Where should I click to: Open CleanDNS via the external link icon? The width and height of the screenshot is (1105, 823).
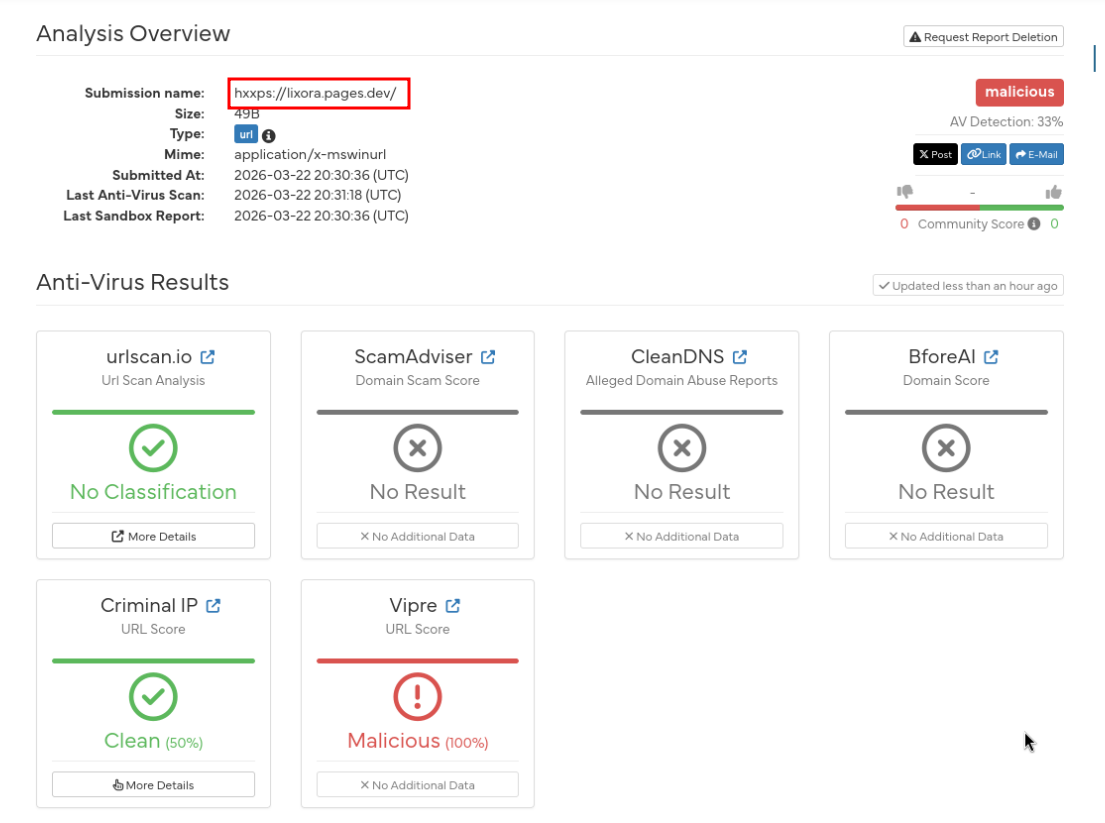click(x=739, y=355)
